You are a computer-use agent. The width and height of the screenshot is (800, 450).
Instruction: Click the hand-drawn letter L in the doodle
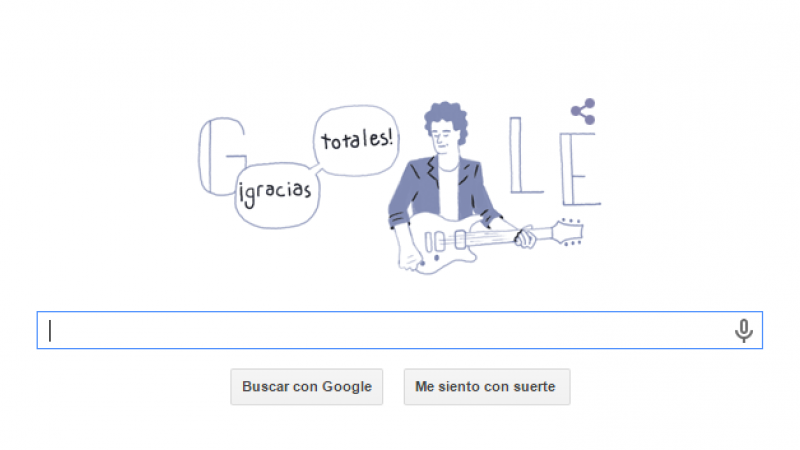524,155
